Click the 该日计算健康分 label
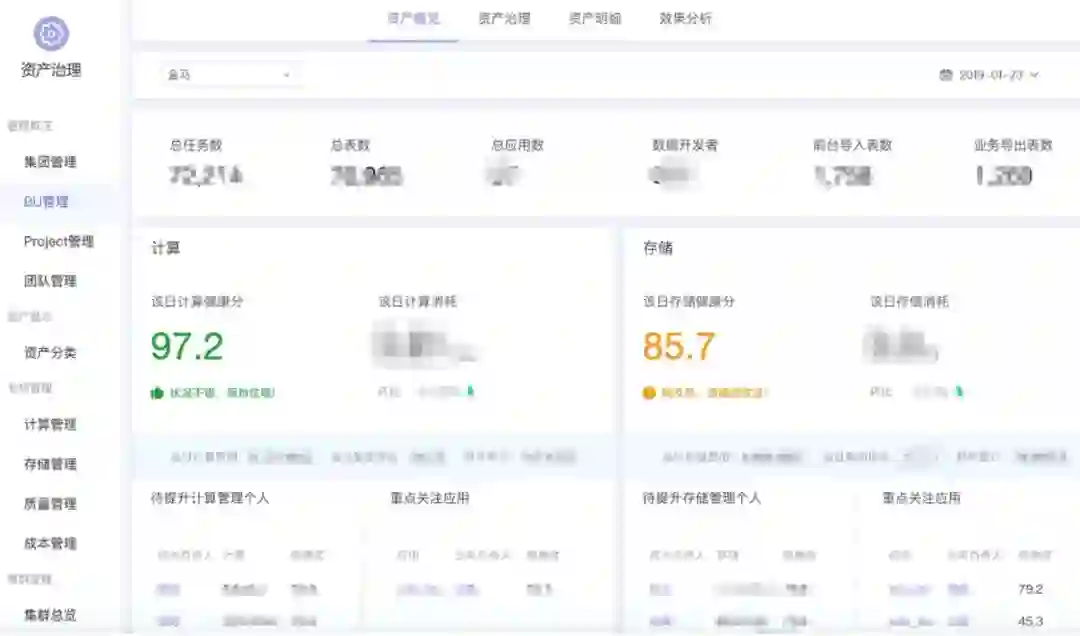1080x636 pixels. (x=198, y=302)
